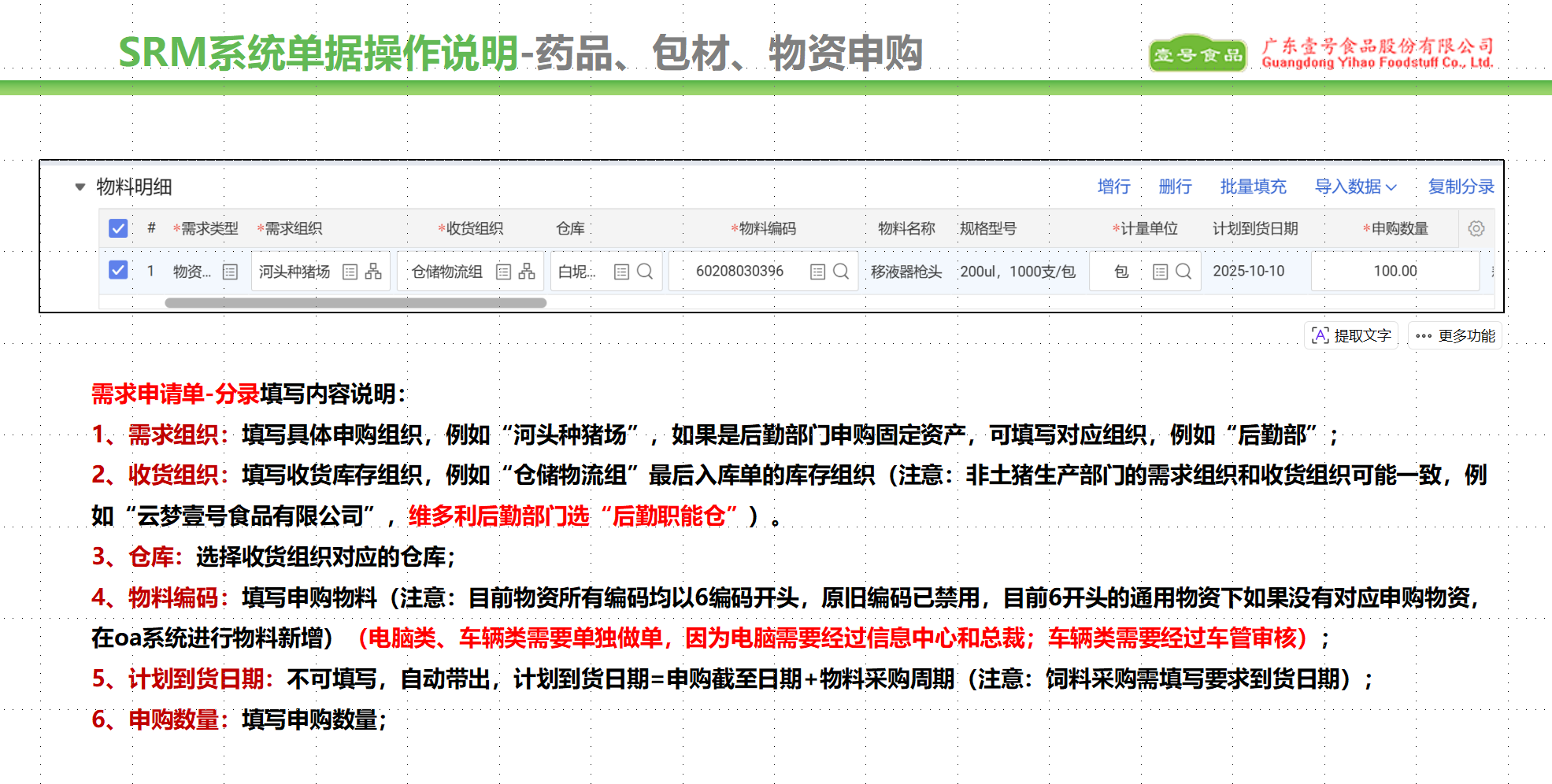Viewport: 1552px width, 784px height.
Task: Collapse the 物料明细 section triangle
Action: [x=80, y=187]
